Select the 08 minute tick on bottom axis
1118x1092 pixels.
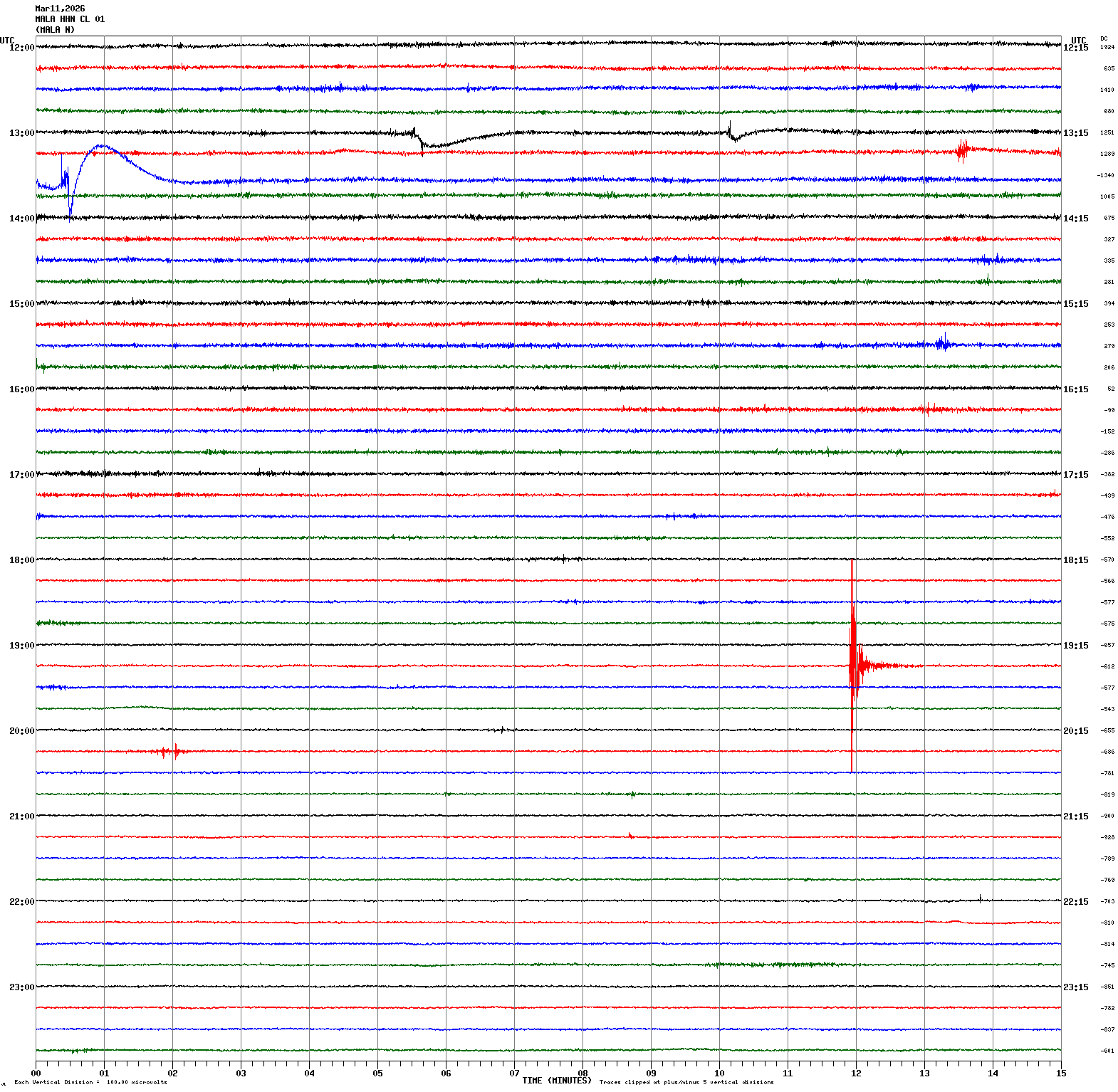582,1073
